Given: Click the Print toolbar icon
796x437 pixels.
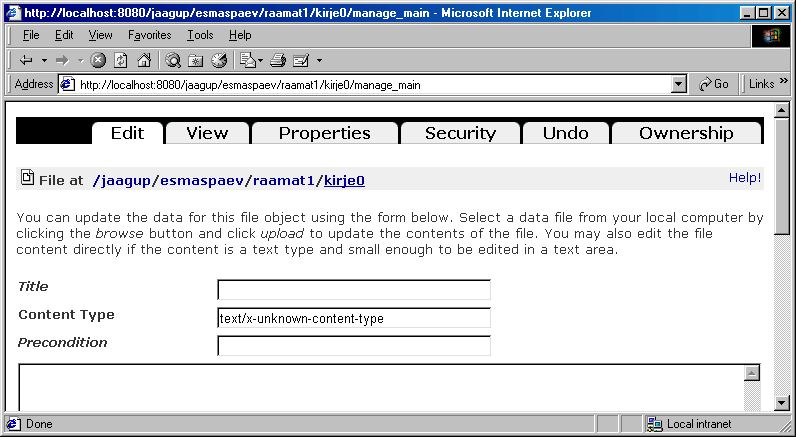Looking at the screenshot, I should [278, 61].
